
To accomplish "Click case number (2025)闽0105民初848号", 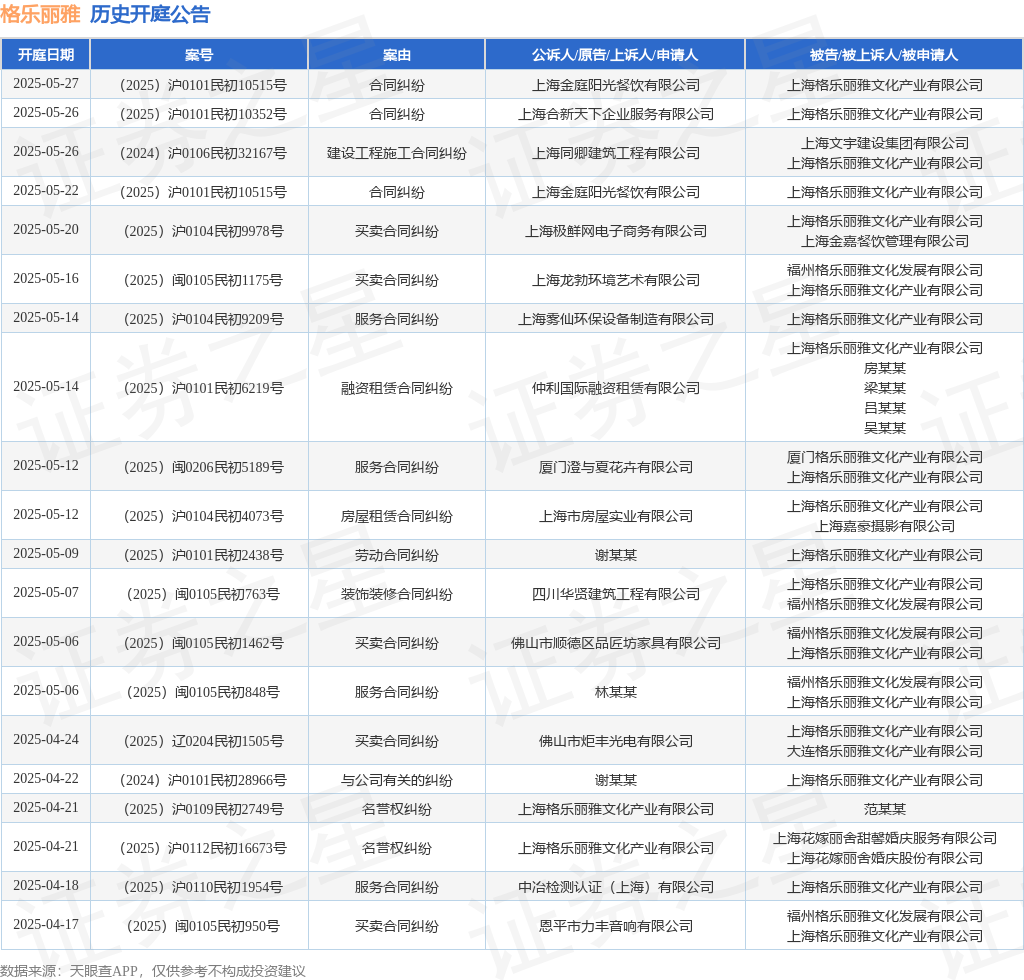I will [x=203, y=692].
